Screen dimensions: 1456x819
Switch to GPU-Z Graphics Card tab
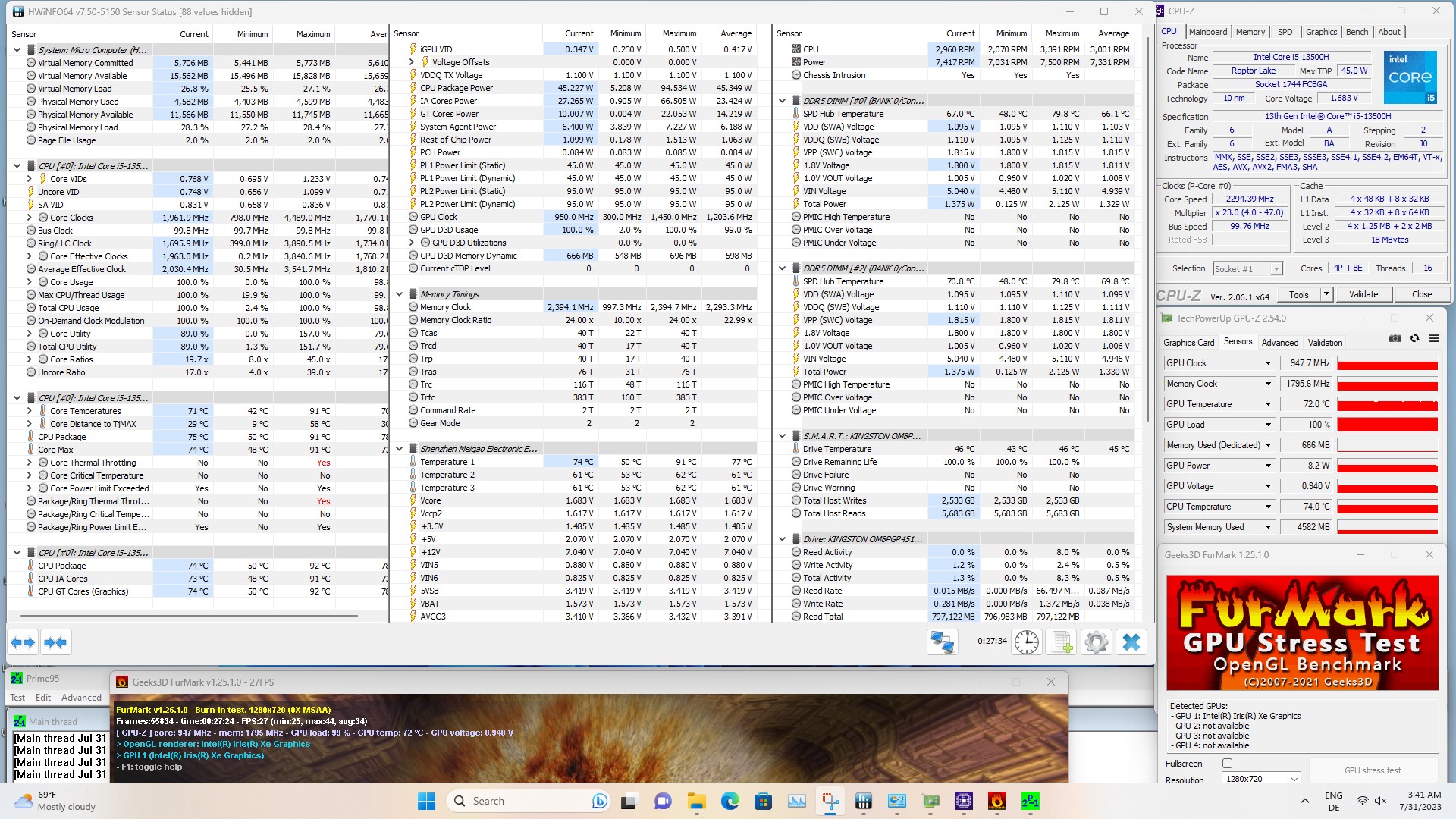[x=1189, y=343]
